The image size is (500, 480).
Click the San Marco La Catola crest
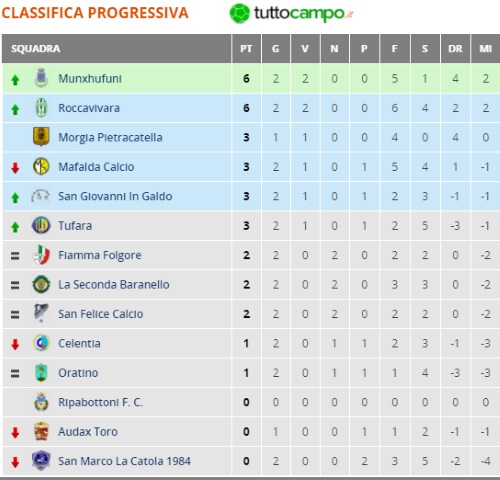pyautogui.click(x=41, y=460)
